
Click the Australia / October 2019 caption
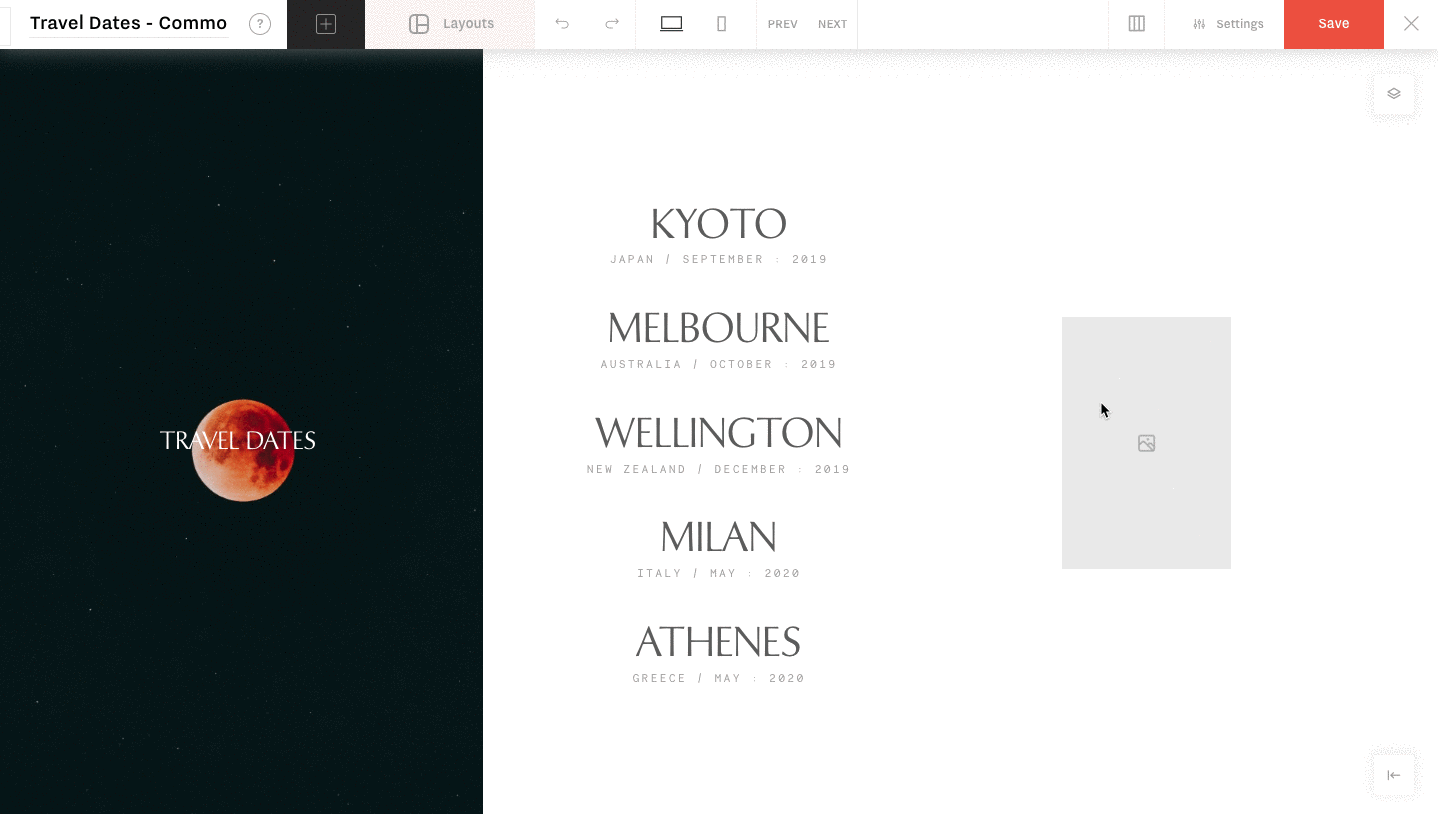719,365
